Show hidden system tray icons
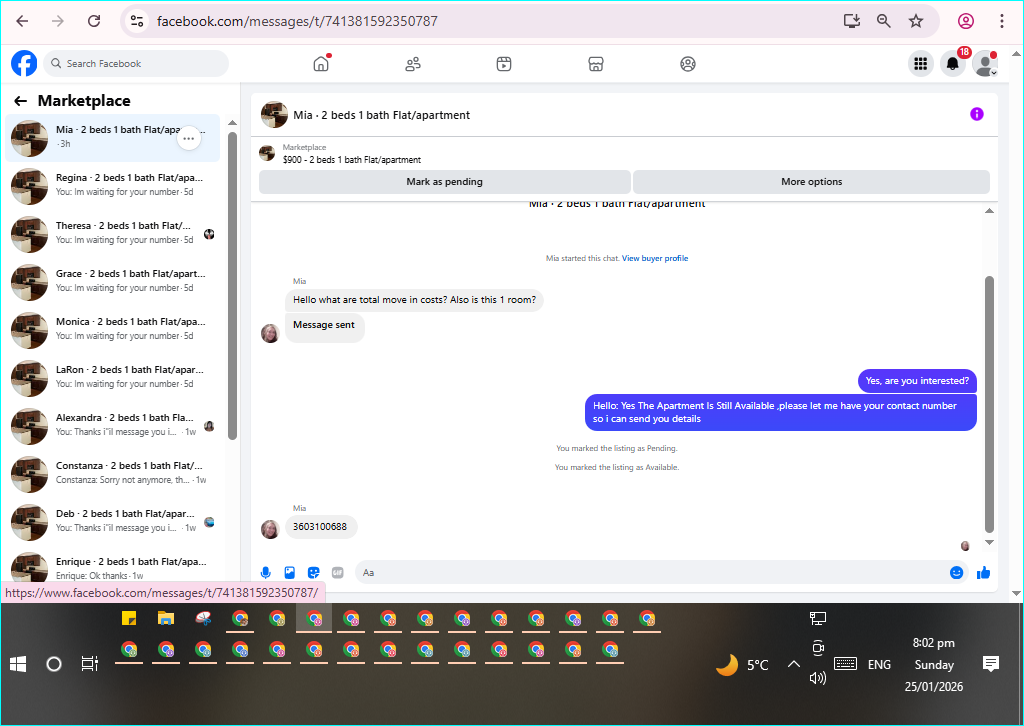Viewport: 1024px width, 726px height. [793, 665]
